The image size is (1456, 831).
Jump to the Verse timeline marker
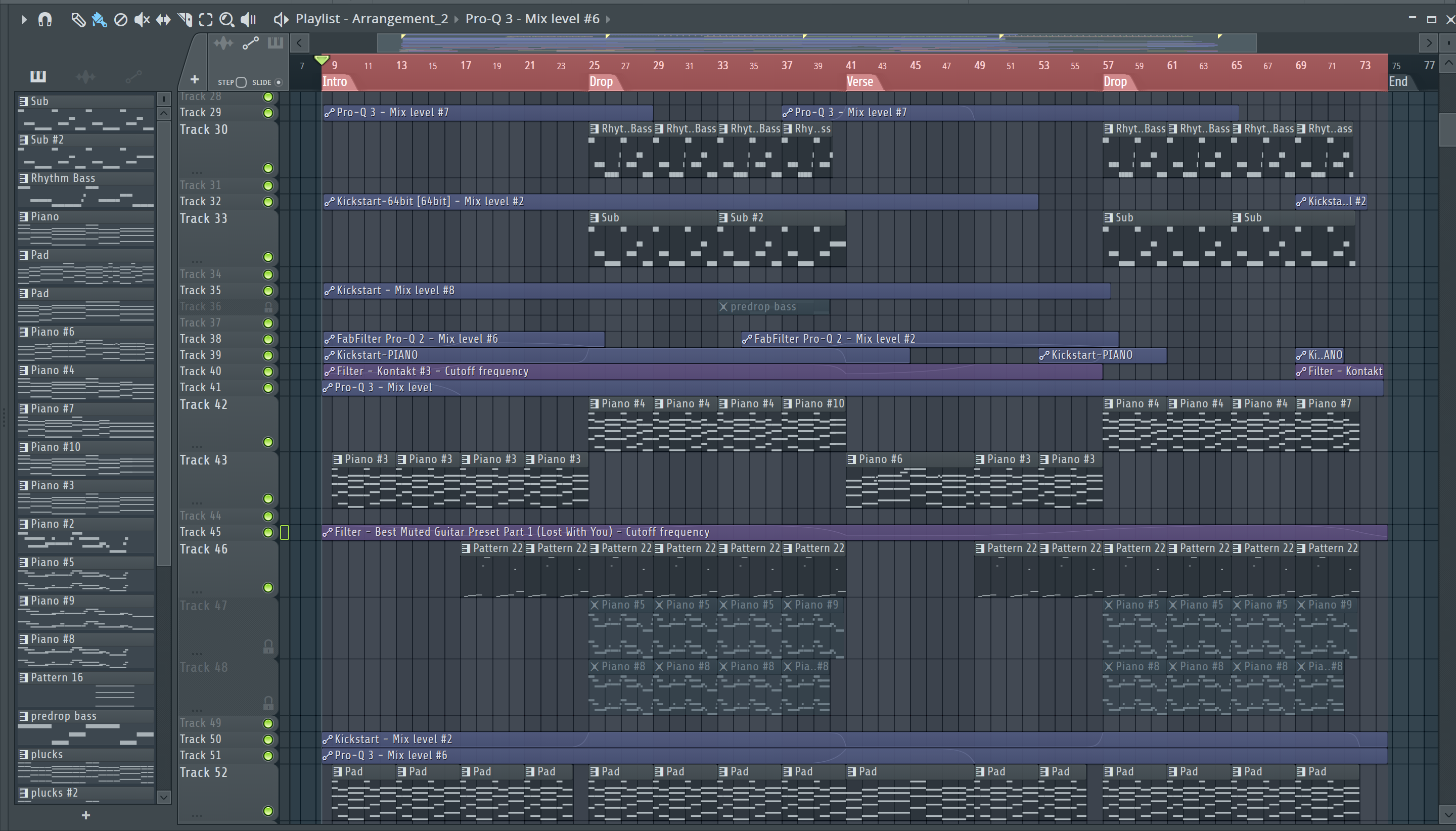click(859, 81)
